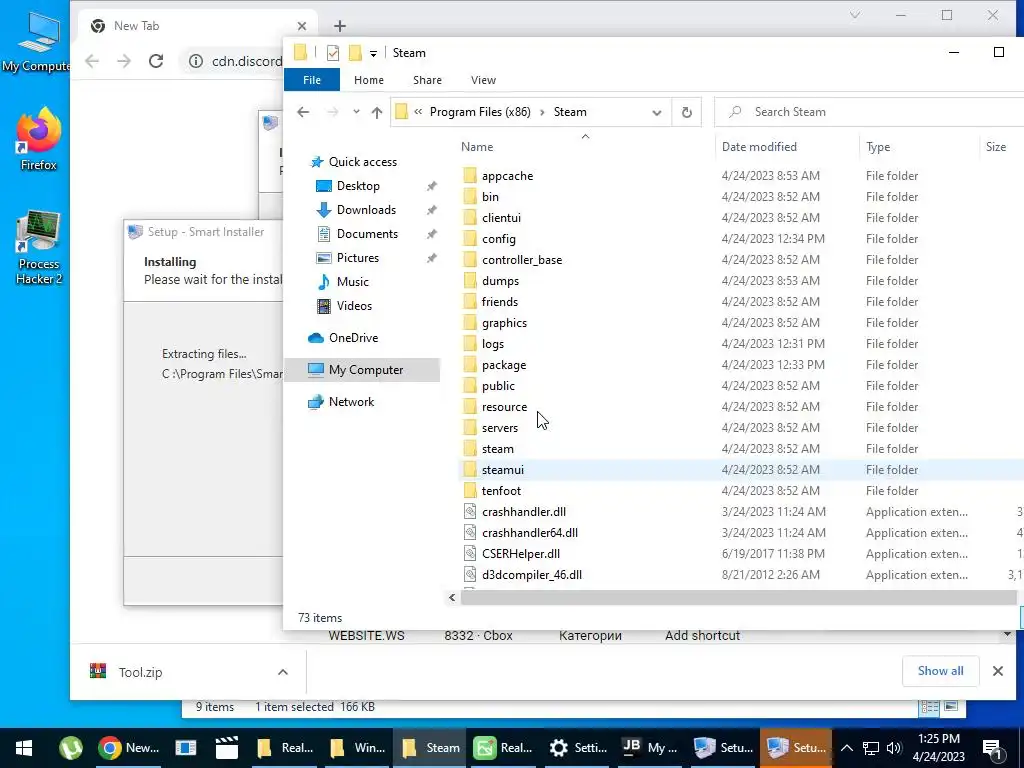Select Documents in navigation pane
The width and height of the screenshot is (1024, 768).
tap(367, 234)
